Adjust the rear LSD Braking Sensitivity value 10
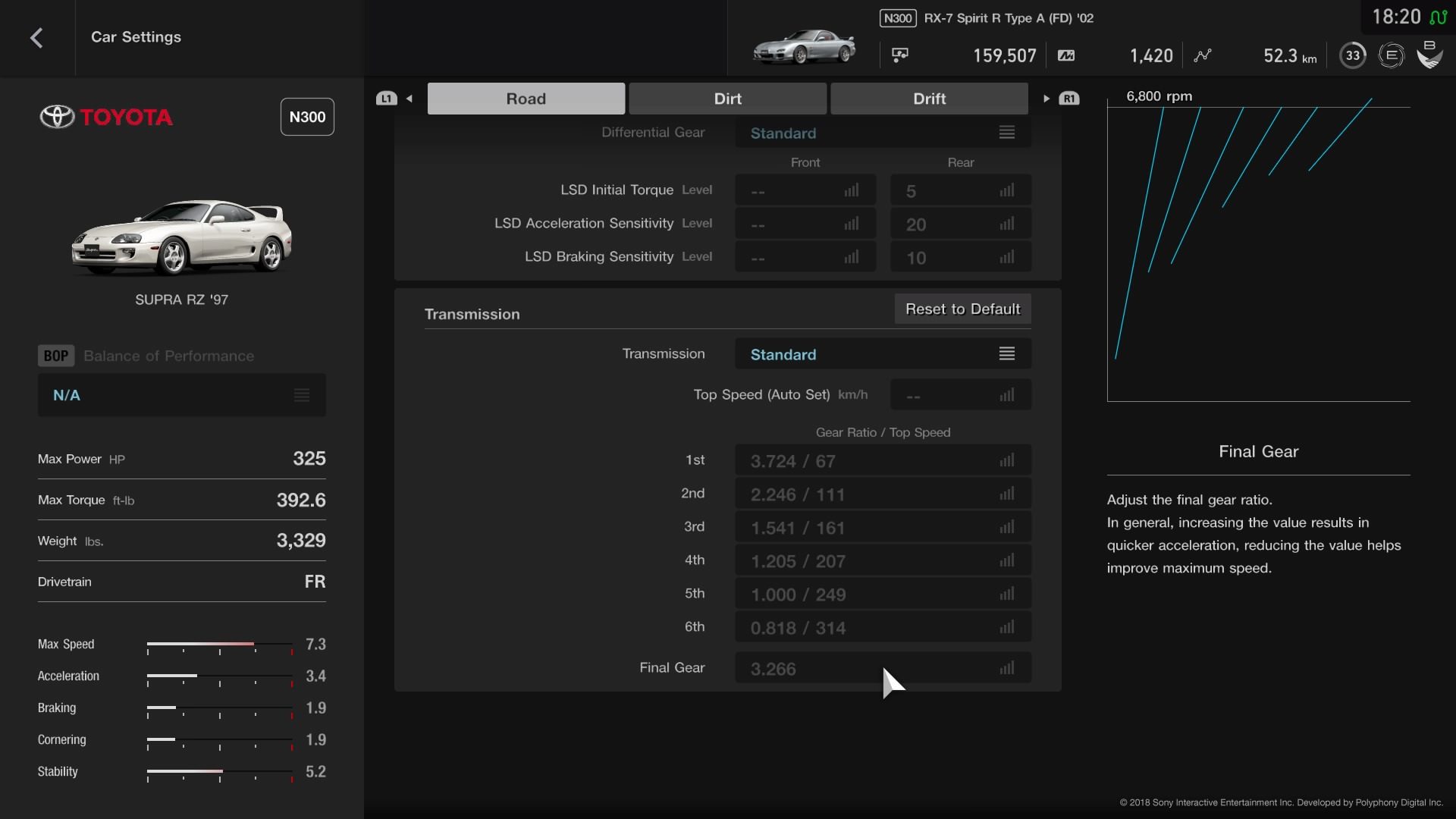1456x819 pixels. point(961,257)
